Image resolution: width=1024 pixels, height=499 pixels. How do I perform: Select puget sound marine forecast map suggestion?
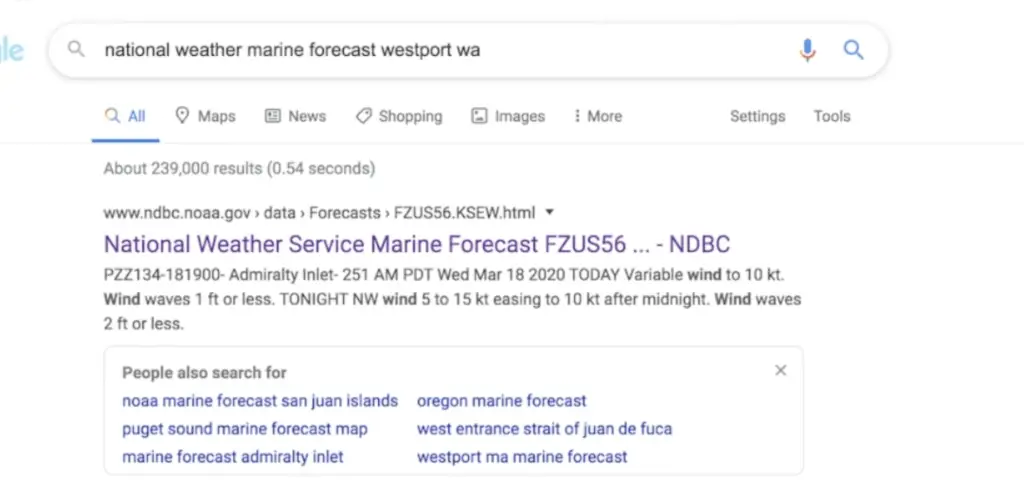pyautogui.click(x=245, y=429)
